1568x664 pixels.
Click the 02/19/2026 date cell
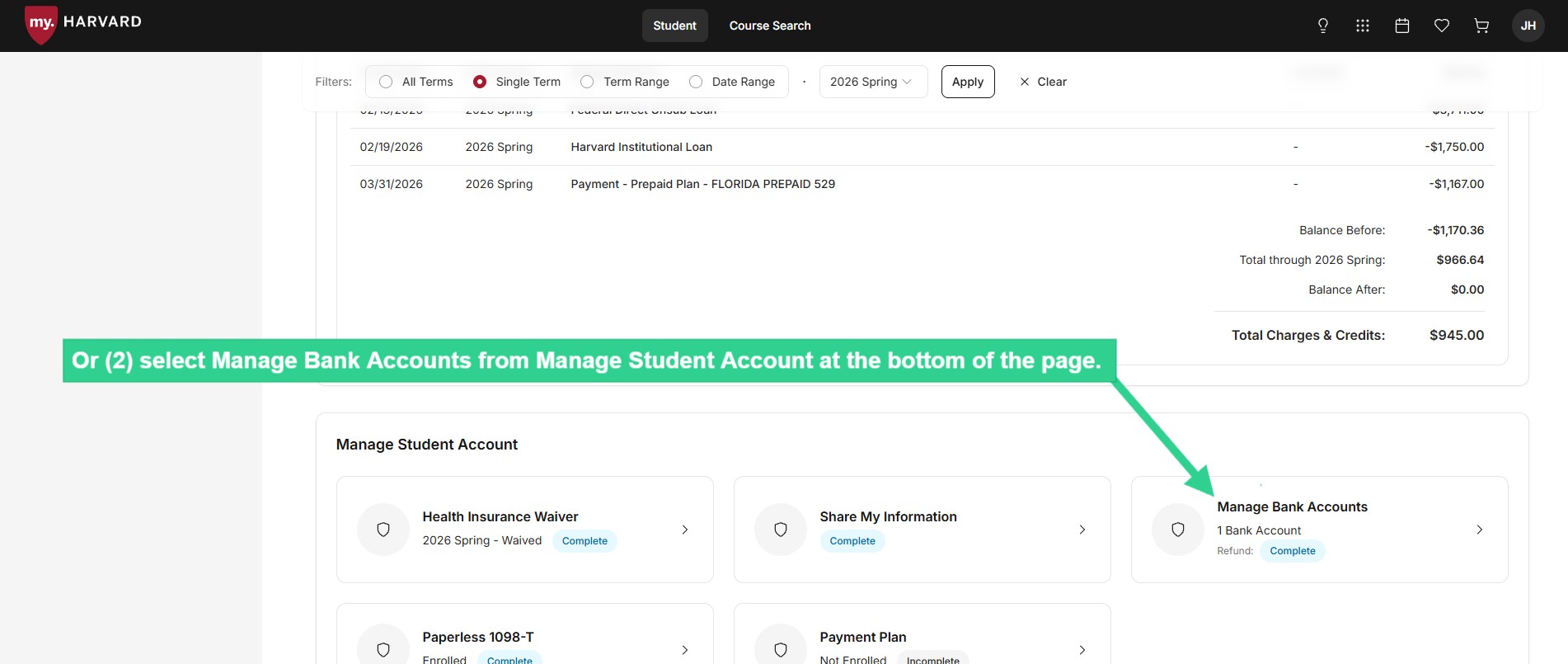(392, 147)
